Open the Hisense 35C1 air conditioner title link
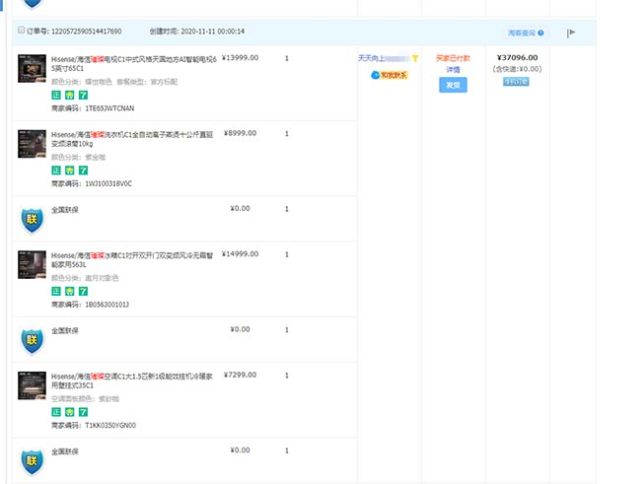Image resolution: width=641 pixels, height=484 pixels. tap(132, 381)
